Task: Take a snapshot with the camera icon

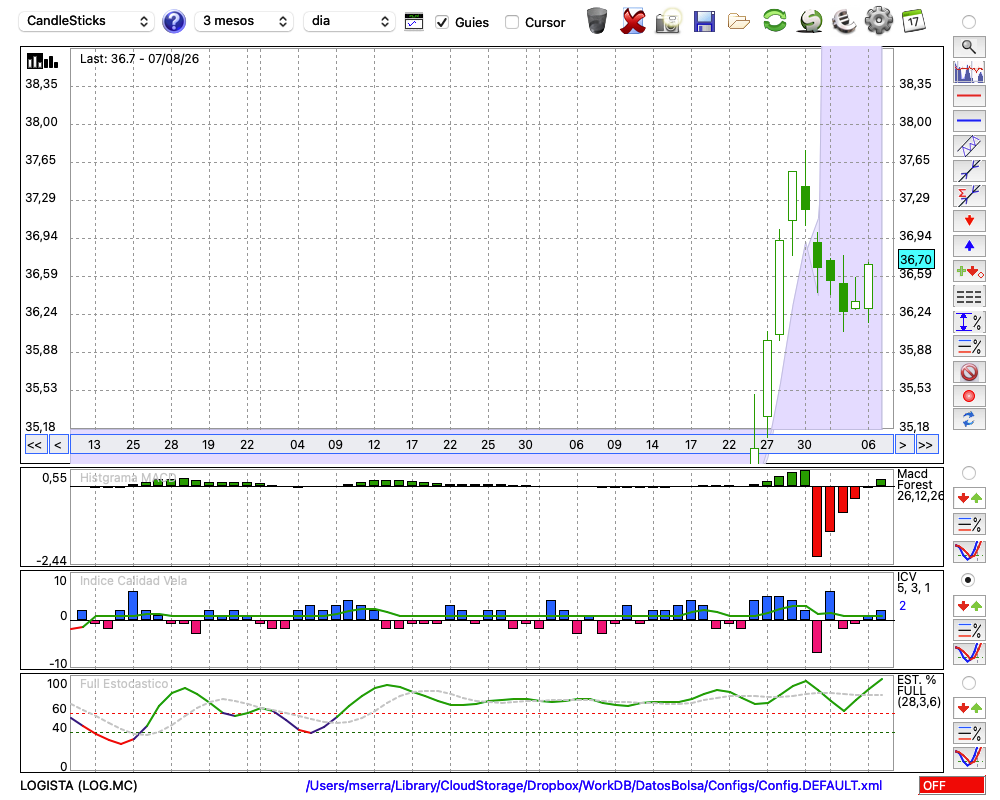Action: tap(668, 21)
